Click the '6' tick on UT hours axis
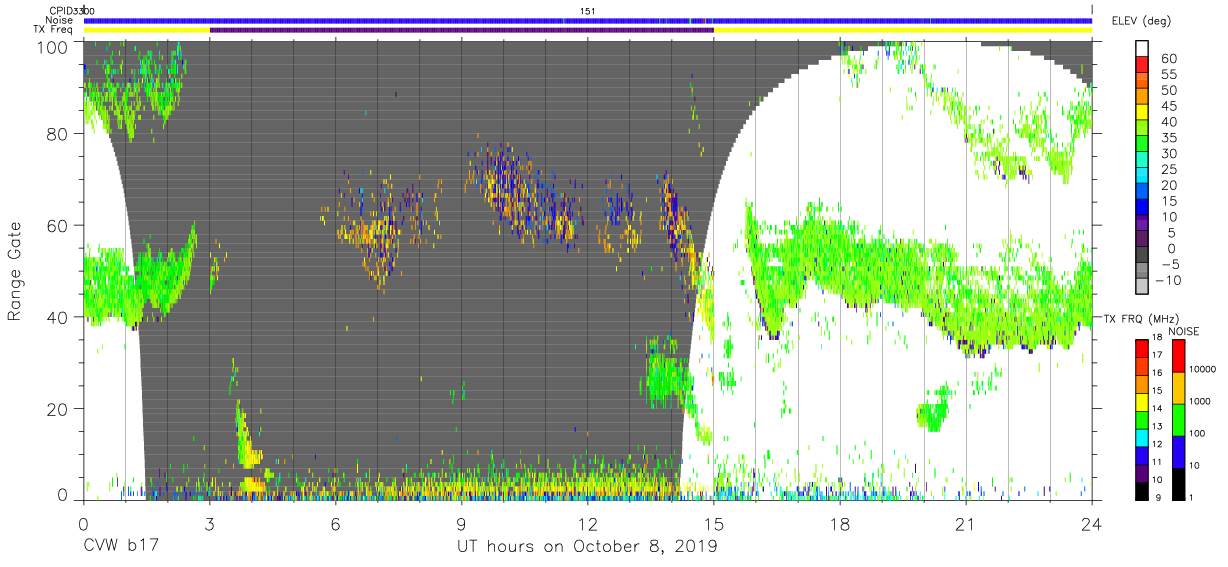 click(x=335, y=524)
